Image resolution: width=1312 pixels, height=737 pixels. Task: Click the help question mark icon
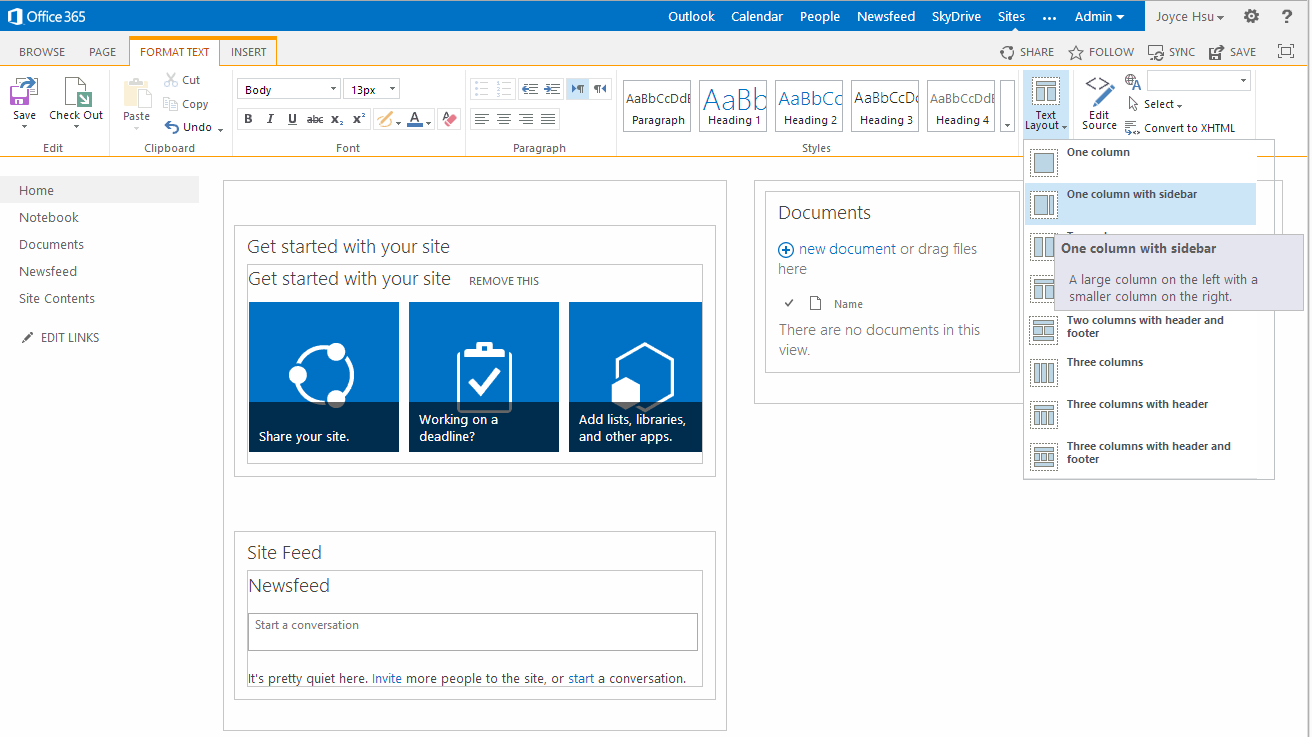pyautogui.click(x=1287, y=16)
